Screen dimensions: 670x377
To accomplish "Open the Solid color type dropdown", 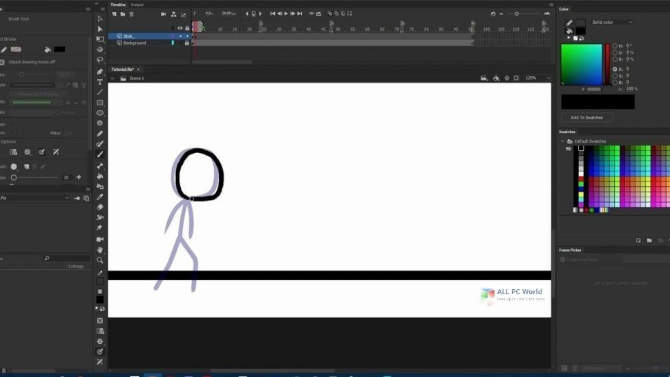I will [x=612, y=22].
